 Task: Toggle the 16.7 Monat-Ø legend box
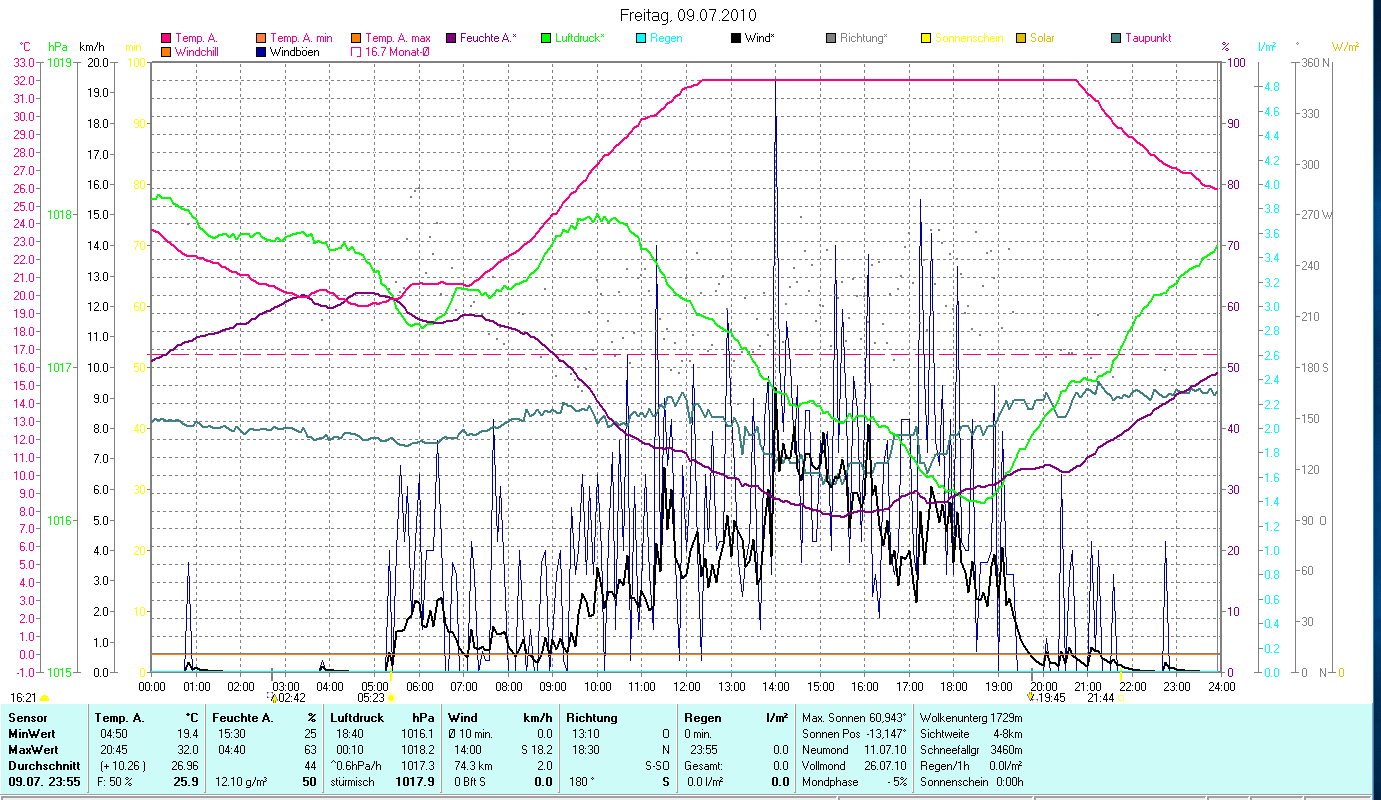(356, 52)
